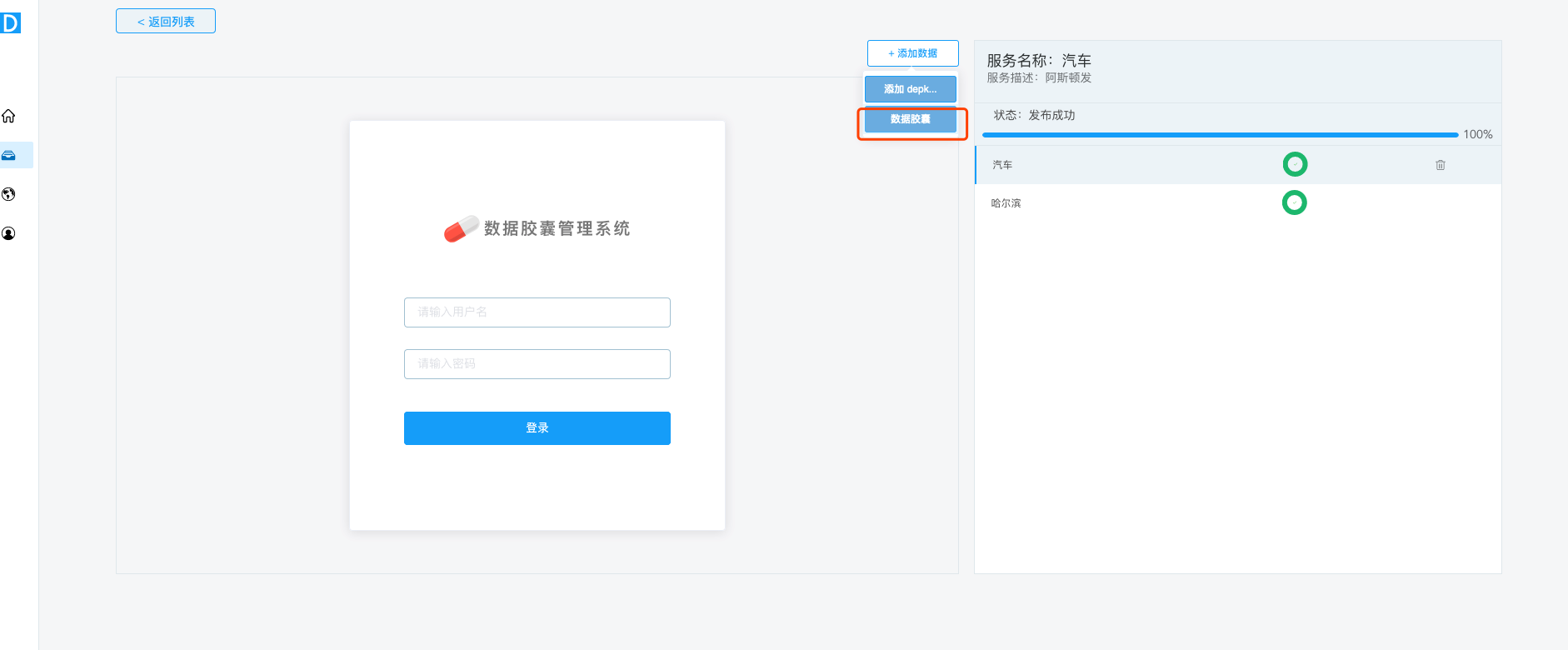Click the 100% progress label
Viewport: 1568px width, 650px height.
1478,134
